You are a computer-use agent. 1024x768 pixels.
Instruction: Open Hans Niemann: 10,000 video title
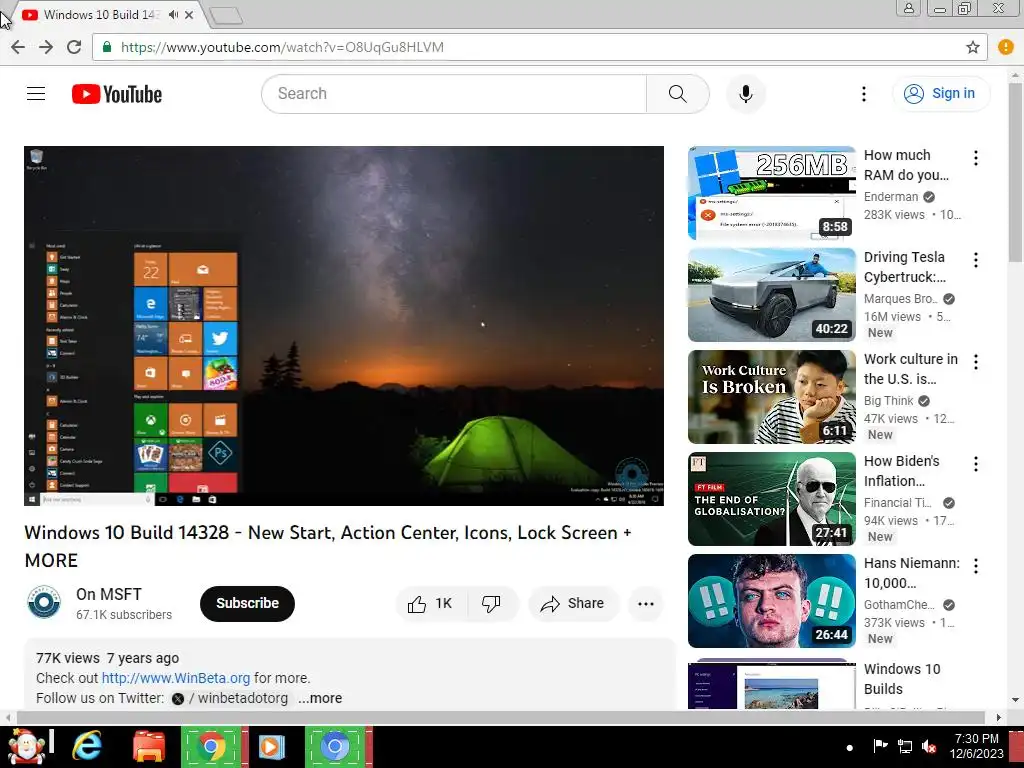coord(912,573)
